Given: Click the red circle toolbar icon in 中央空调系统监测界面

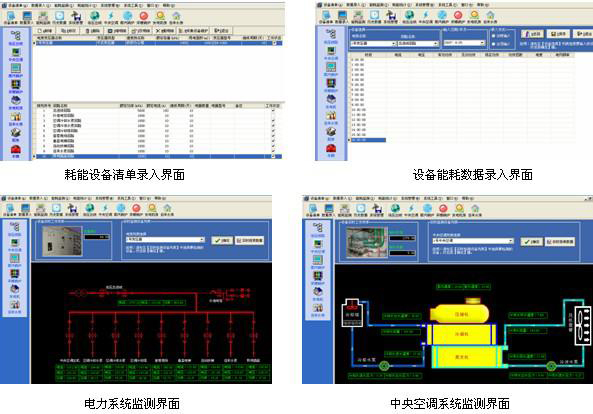Looking at the screenshot, I should tap(443, 208).
